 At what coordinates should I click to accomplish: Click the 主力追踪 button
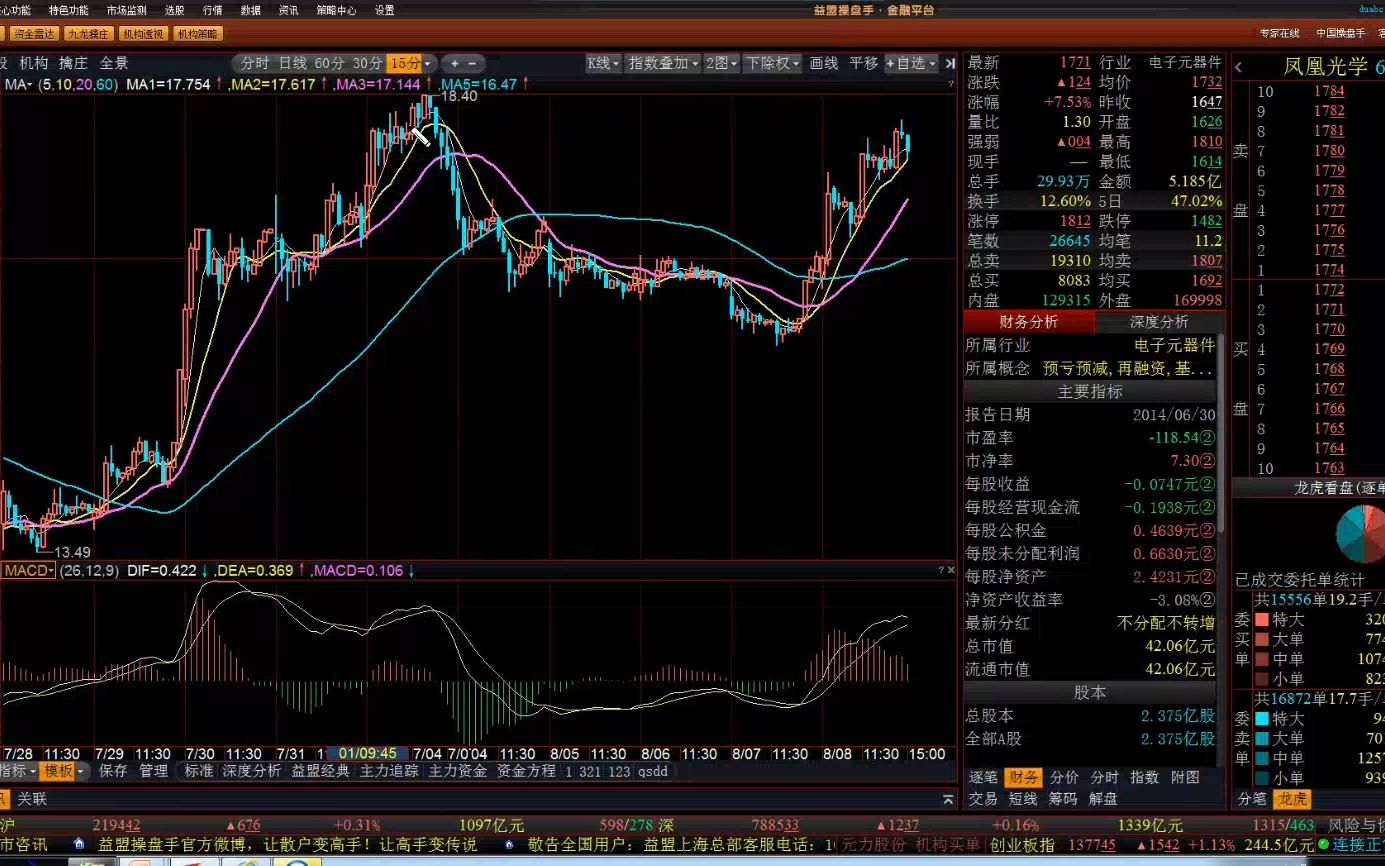point(389,771)
